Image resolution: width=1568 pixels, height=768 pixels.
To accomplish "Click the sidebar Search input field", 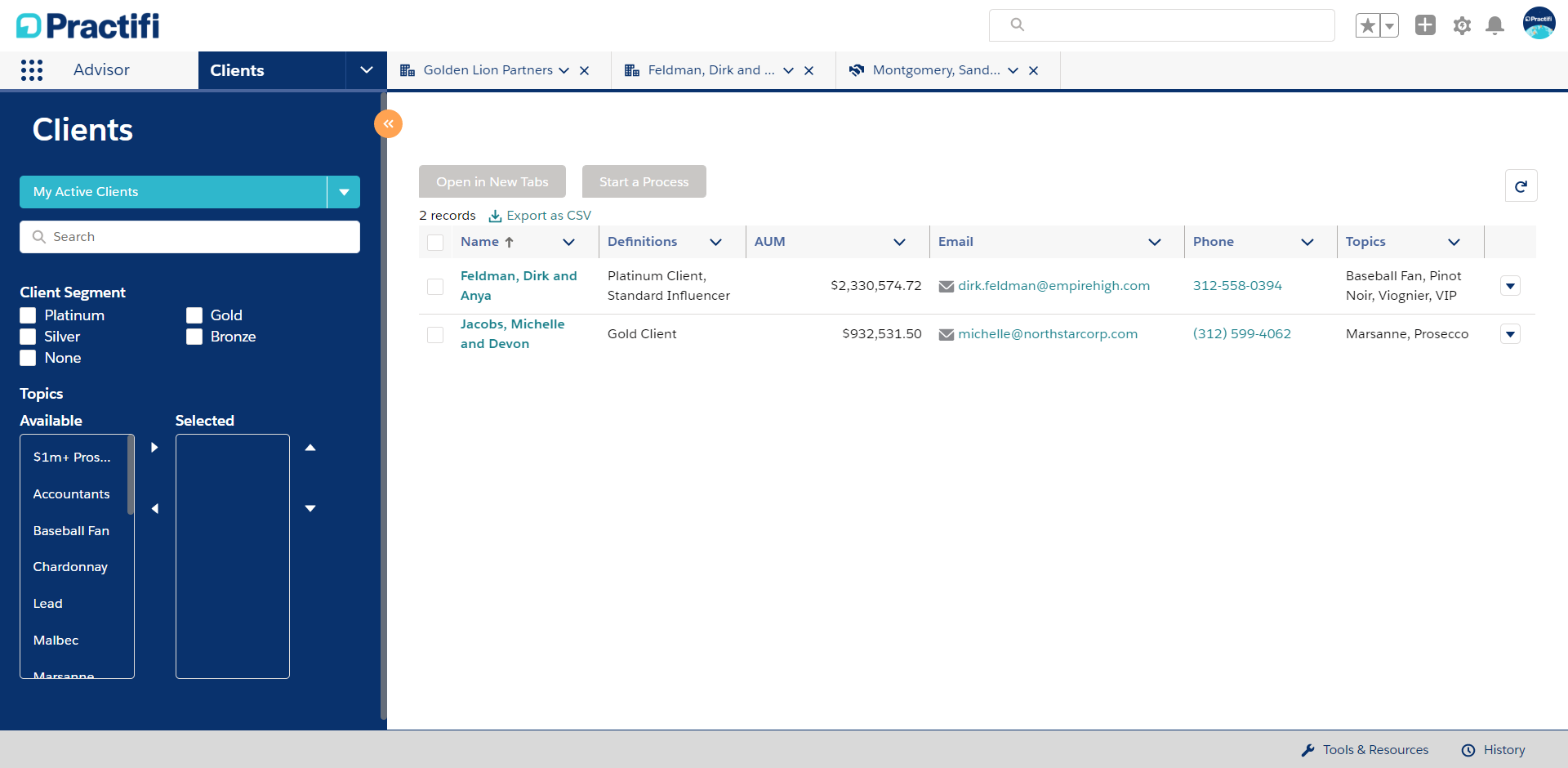I will (x=189, y=237).
